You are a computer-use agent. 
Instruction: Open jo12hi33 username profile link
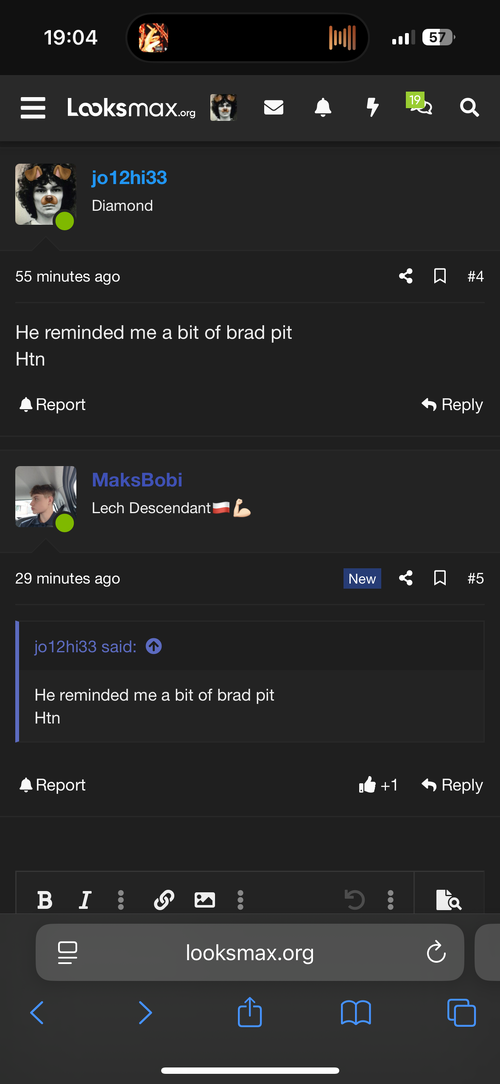point(129,178)
